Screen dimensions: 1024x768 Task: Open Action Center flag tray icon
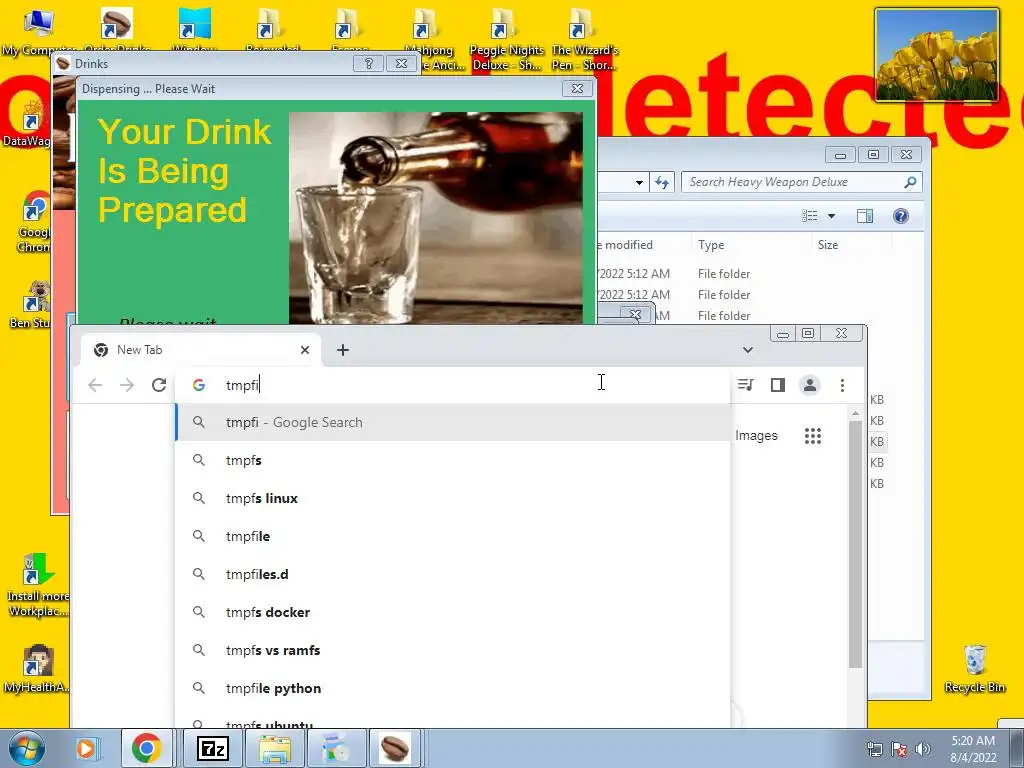pos(899,749)
